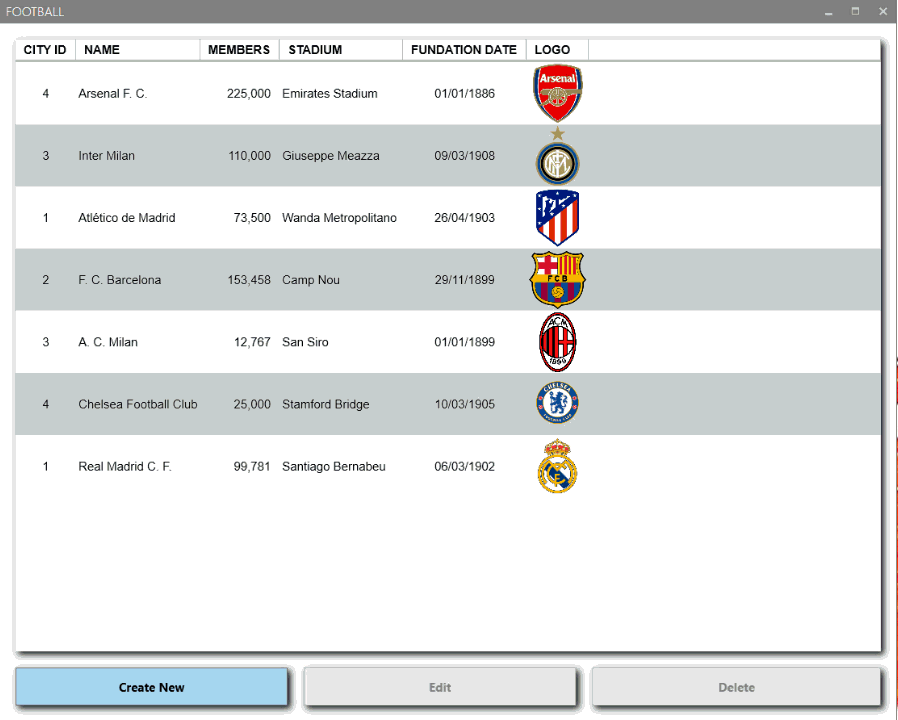The height and width of the screenshot is (720, 898).
Task: Select the Inter Milan name cell
Action: pyautogui.click(x=107, y=156)
